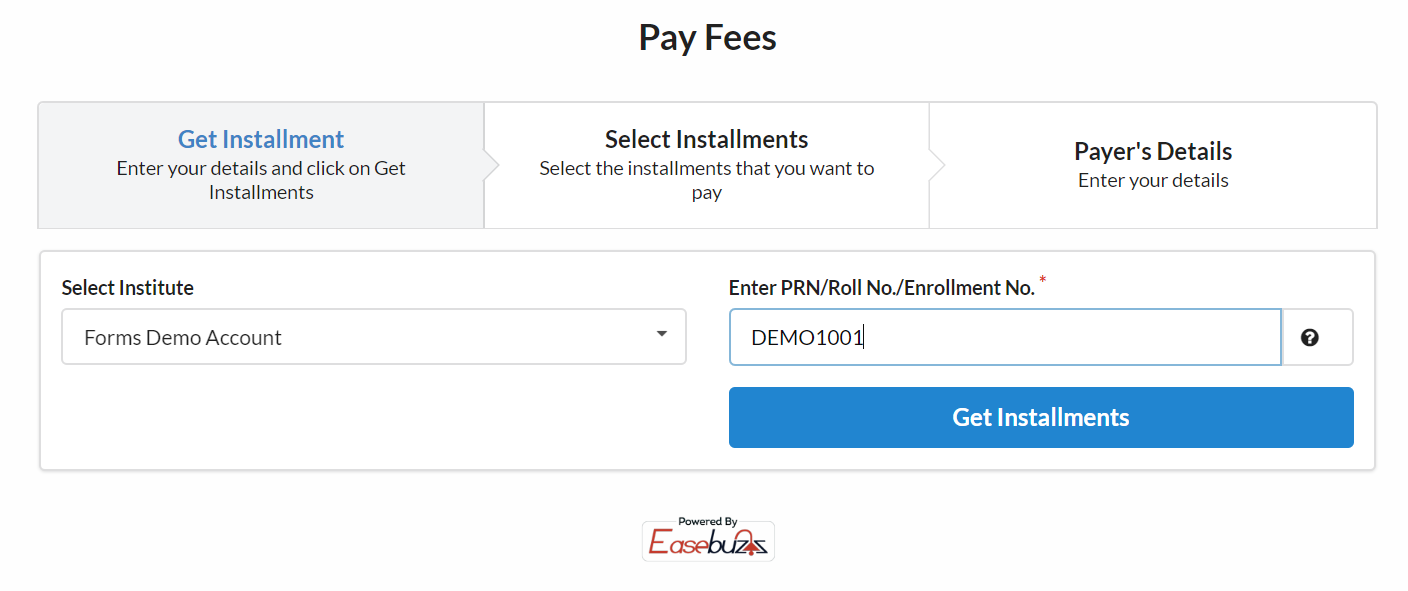The width and height of the screenshot is (1408, 591).
Task: Expand the Forms Demo Account institute selector
Action: (x=373, y=337)
